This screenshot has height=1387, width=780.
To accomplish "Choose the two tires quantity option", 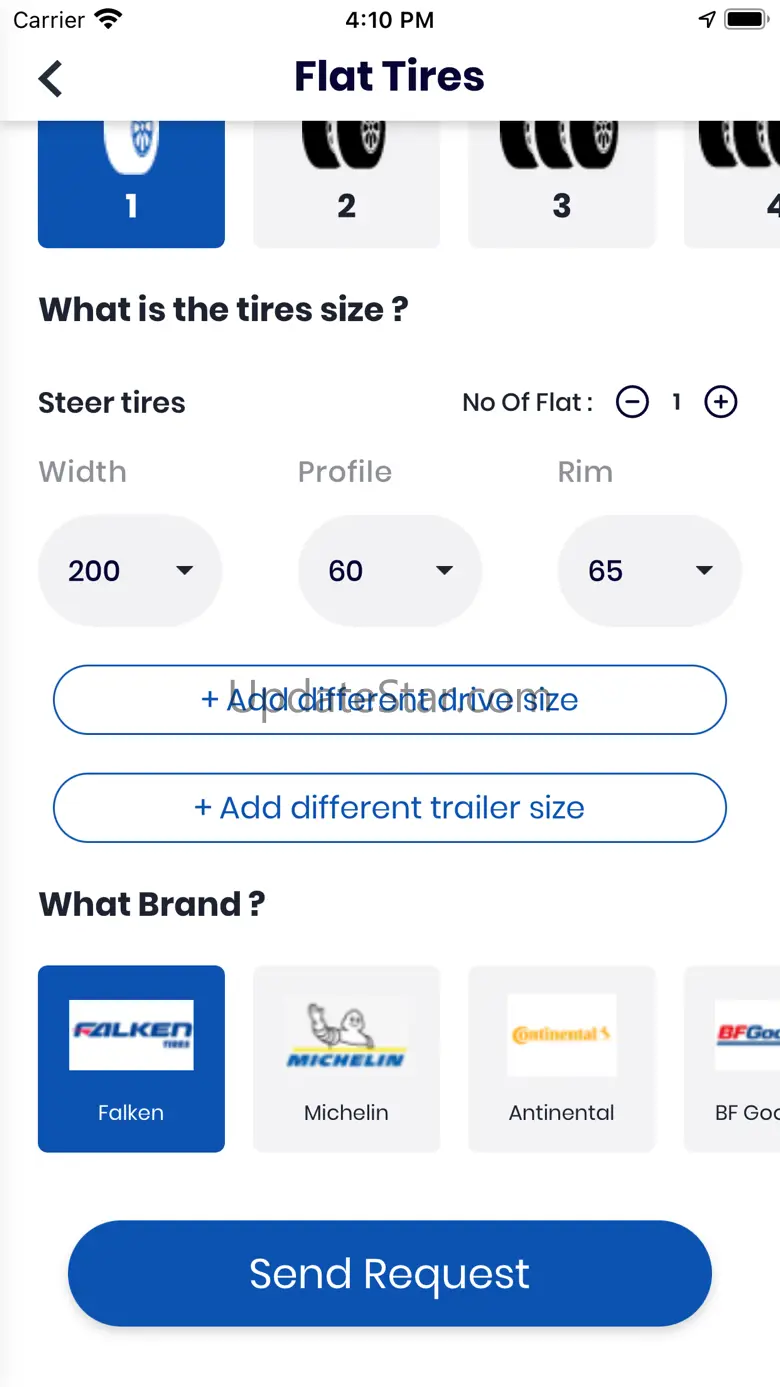I will pos(346,184).
